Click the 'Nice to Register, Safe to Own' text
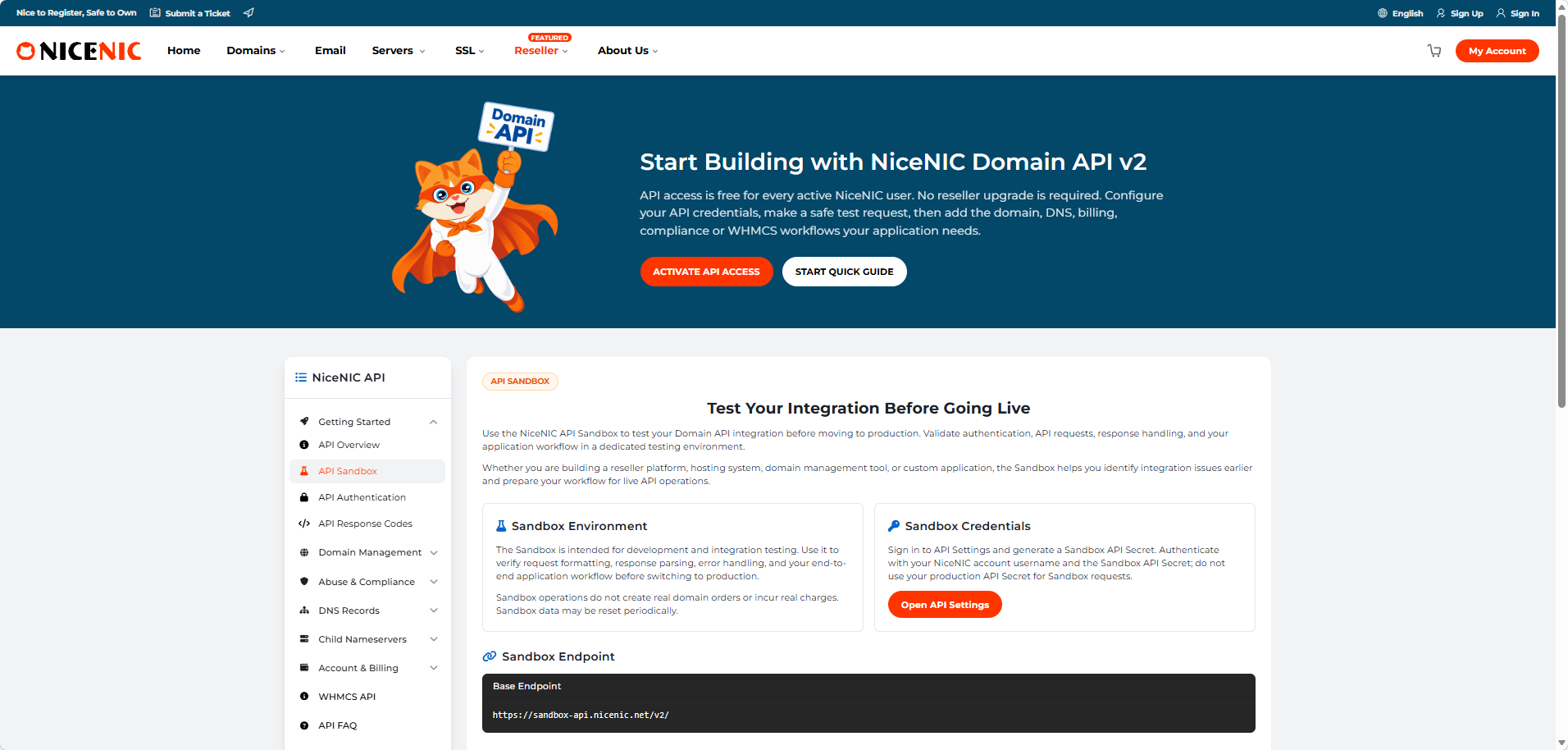 pyautogui.click(x=76, y=13)
